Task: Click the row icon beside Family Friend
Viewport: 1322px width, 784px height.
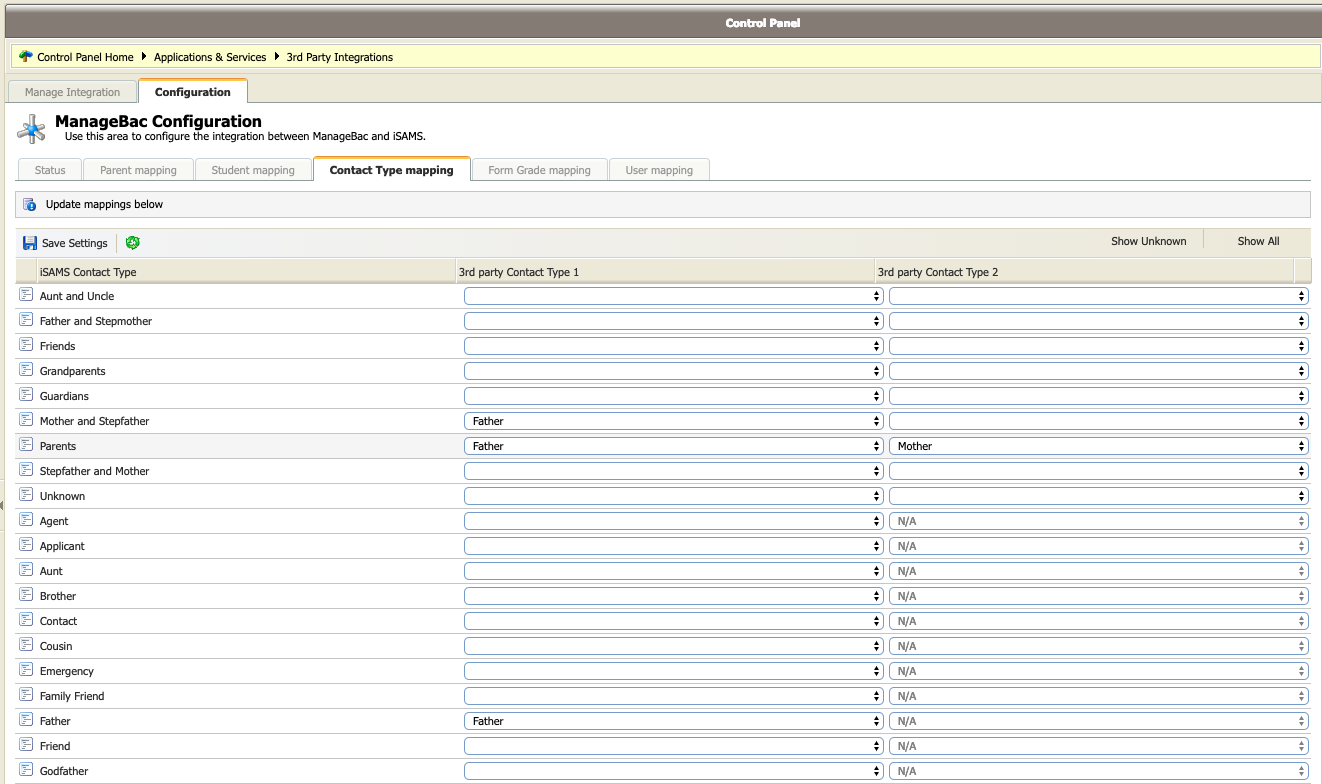Action: pyautogui.click(x=26, y=696)
